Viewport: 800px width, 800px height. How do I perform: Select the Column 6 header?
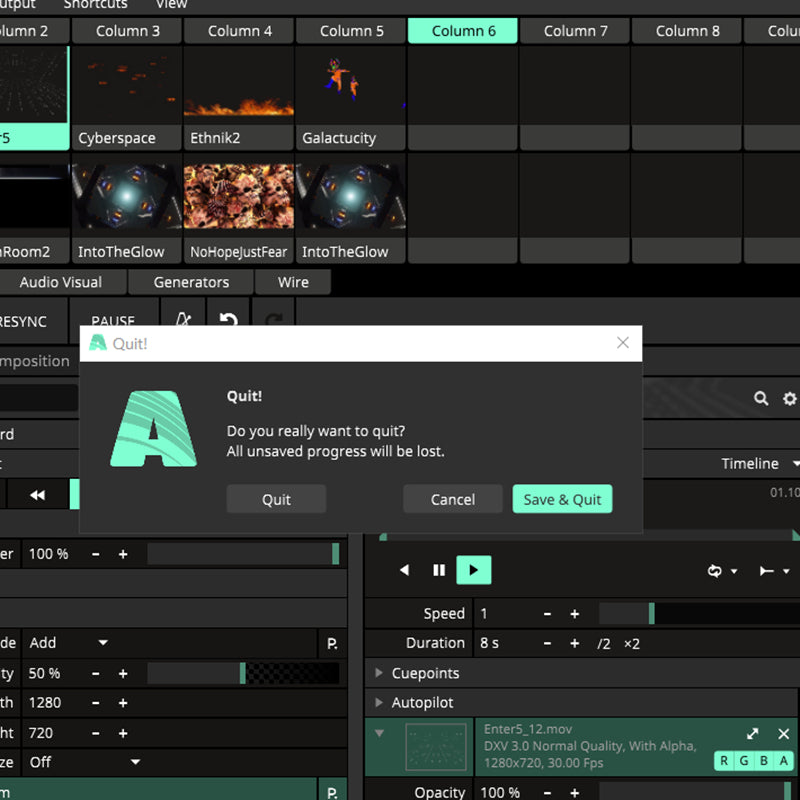(463, 30)
